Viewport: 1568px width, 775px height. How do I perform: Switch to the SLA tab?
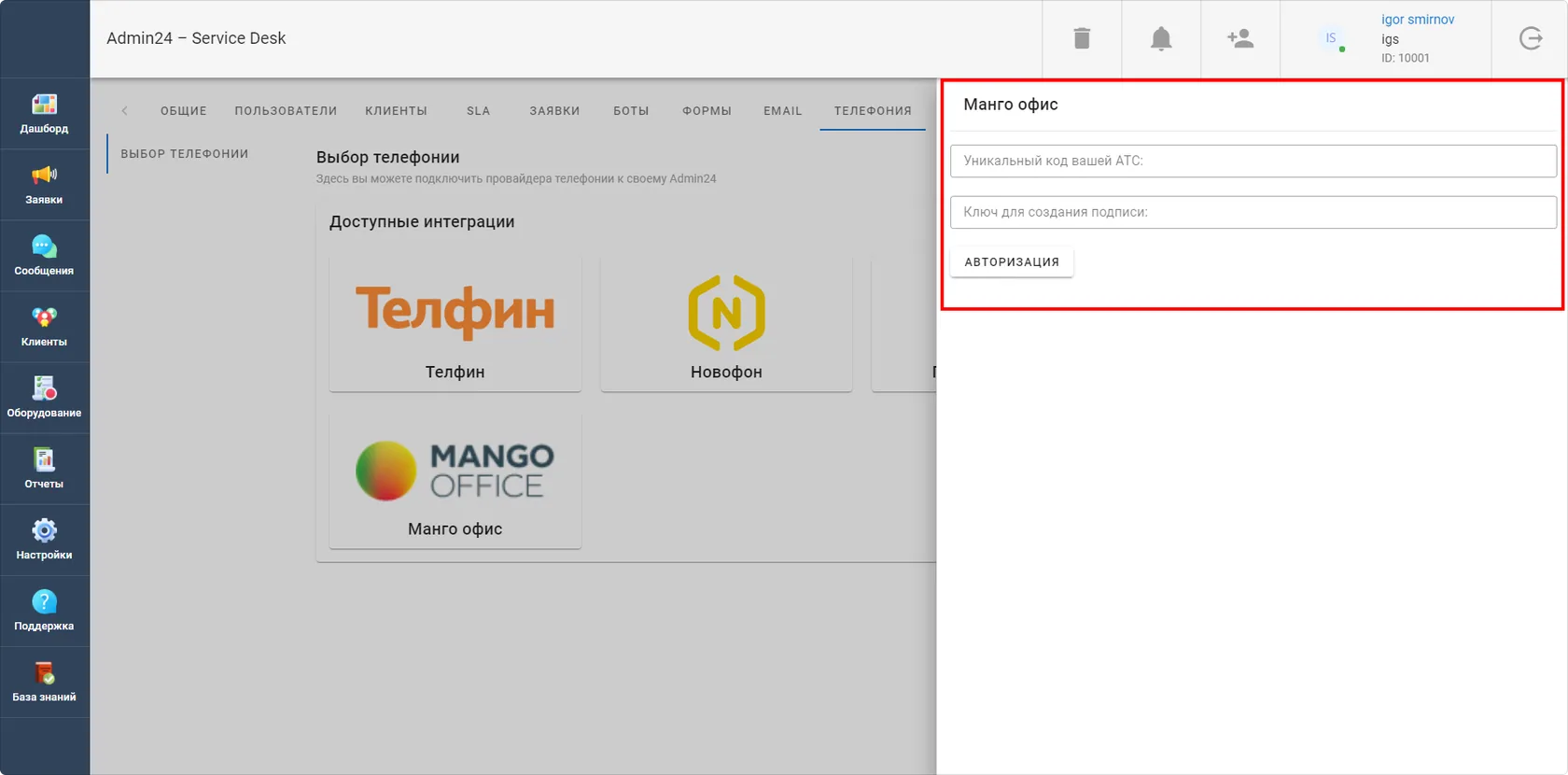(479, 110)
